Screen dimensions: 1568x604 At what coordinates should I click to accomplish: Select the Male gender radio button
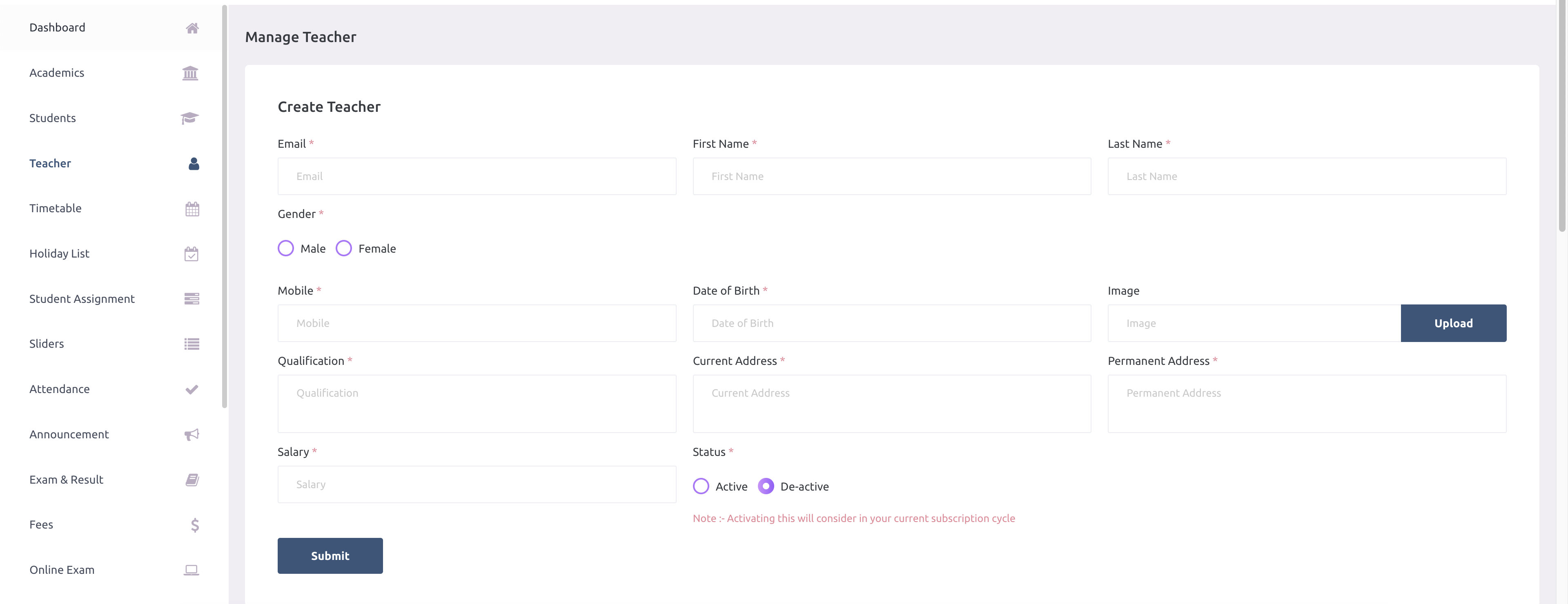(285, 248)
